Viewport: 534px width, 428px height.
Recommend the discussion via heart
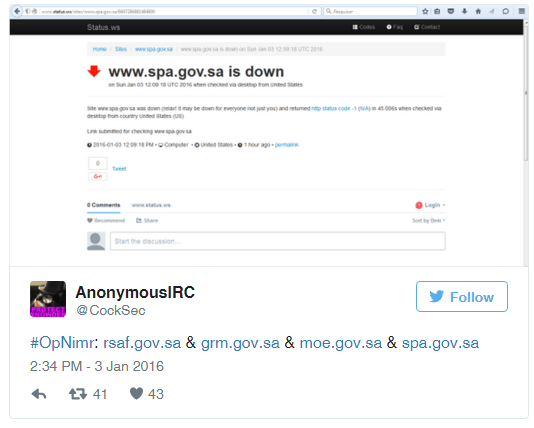coord(106,220)
